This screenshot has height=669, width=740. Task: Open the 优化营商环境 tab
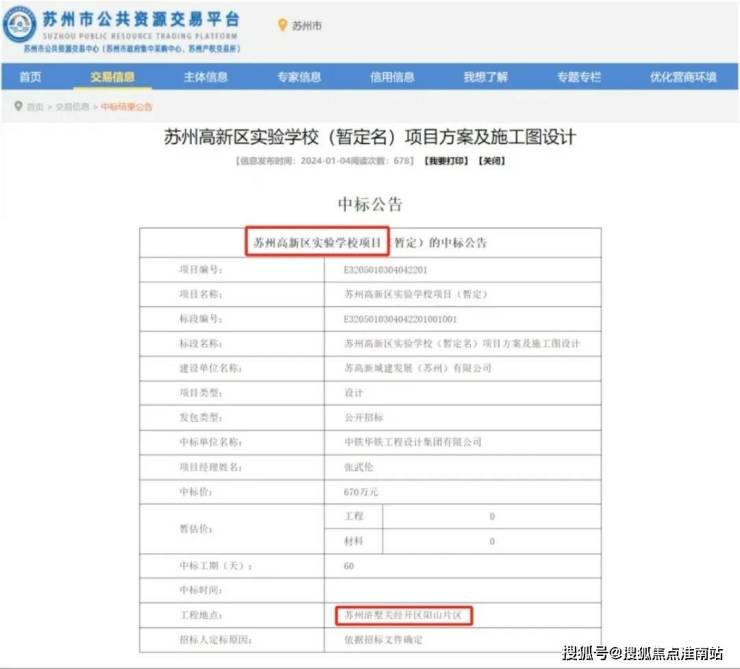point(683,77)
